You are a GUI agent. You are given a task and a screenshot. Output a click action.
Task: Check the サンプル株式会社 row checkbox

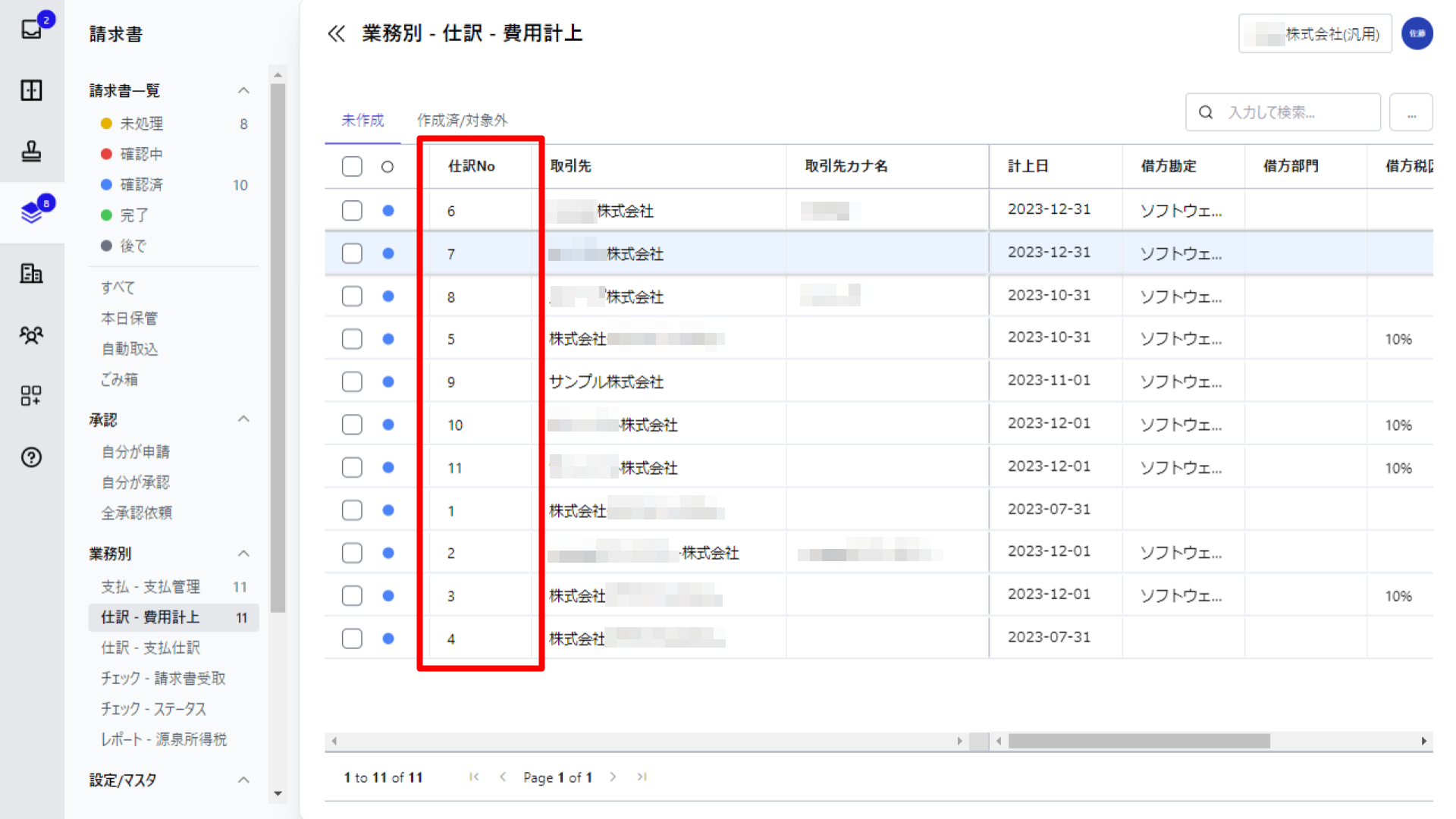352,381
